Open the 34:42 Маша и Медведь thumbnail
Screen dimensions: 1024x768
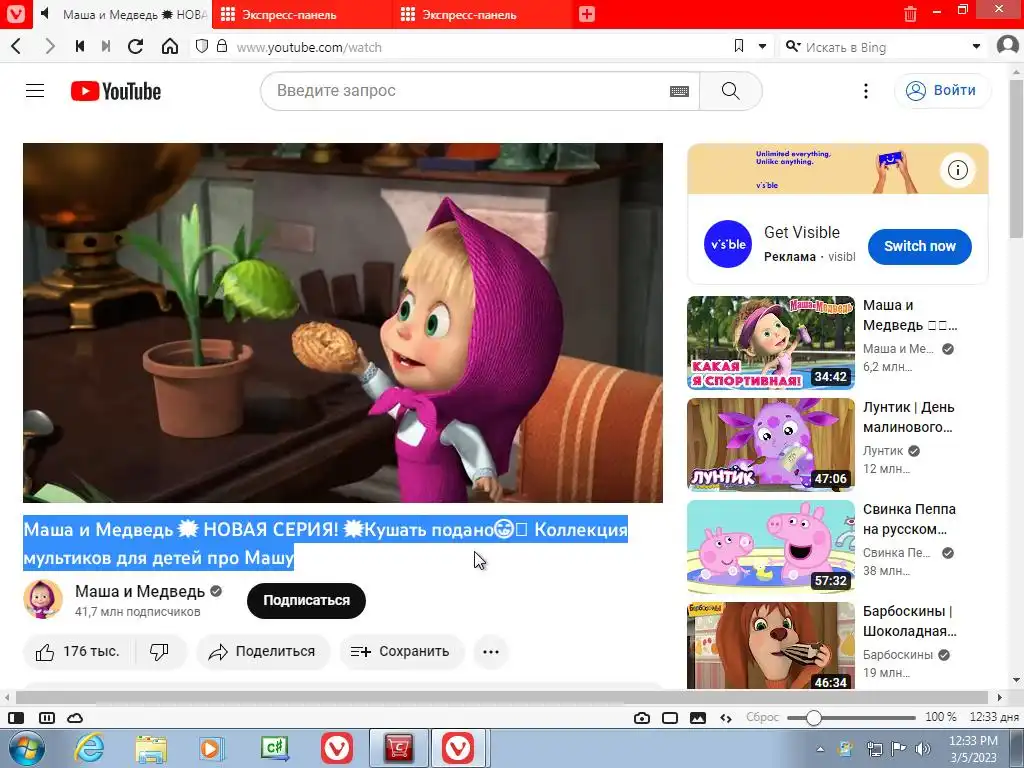(x=771, y=343)
